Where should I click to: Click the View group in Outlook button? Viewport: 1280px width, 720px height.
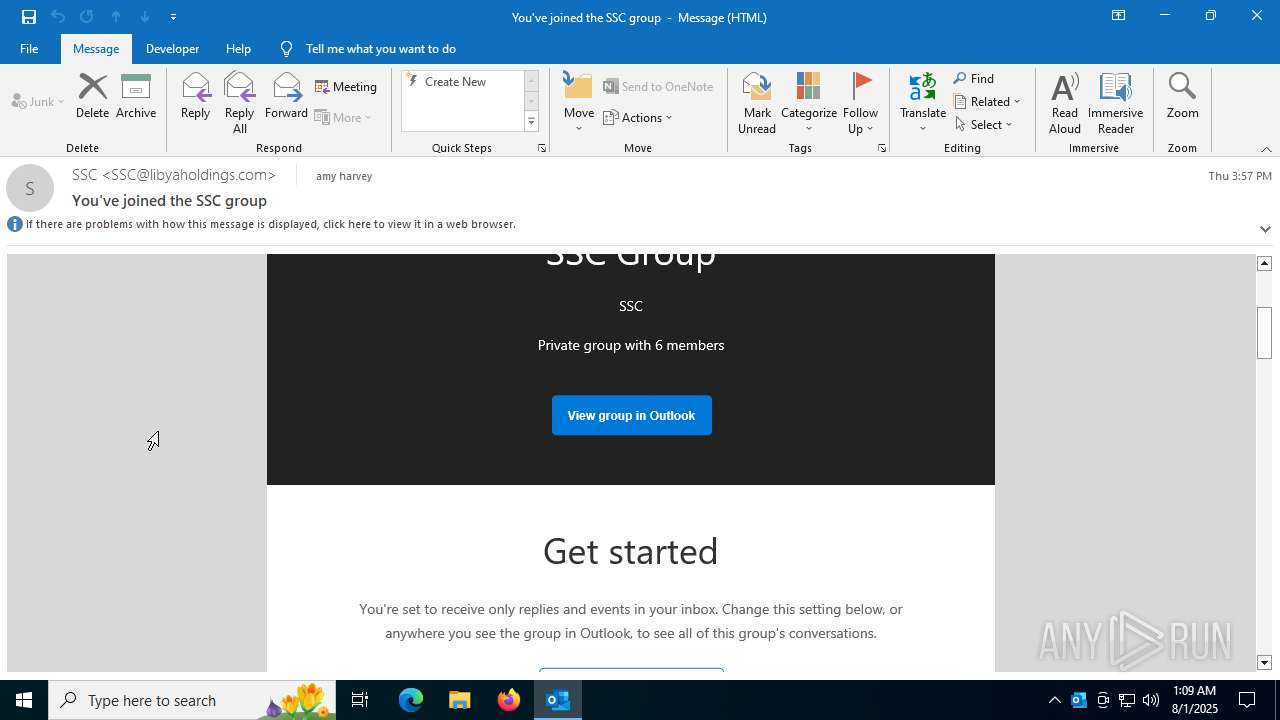tap(631, 415)
